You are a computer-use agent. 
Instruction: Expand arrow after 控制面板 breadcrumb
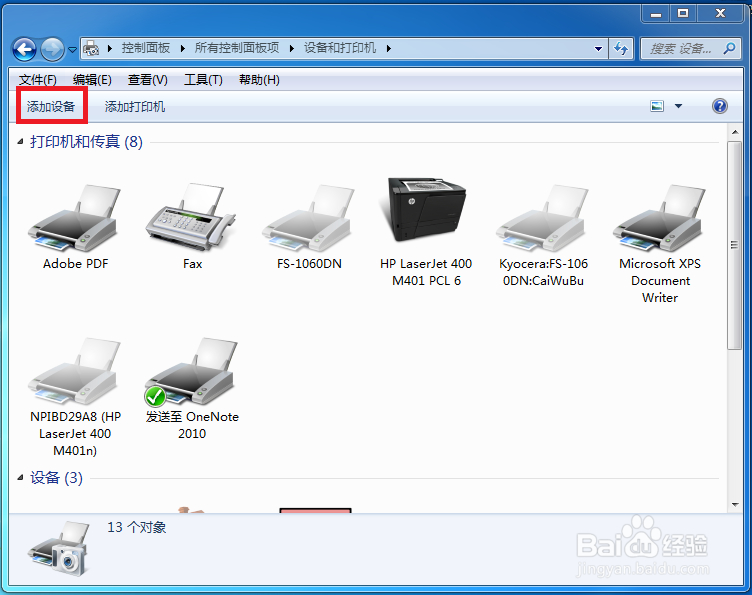pyautogui.click(x=183, y=48)
